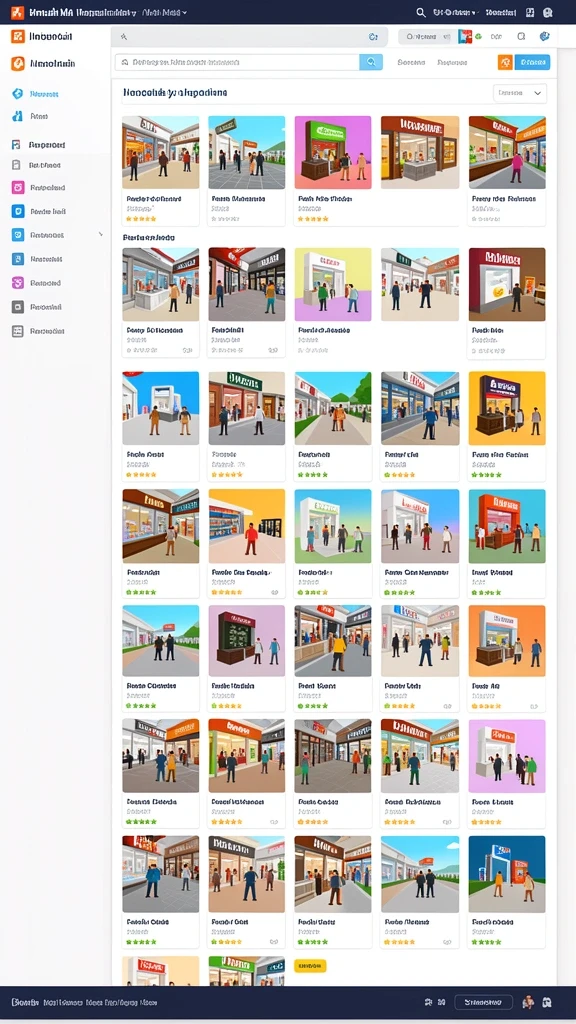
Task: Click the second text tab right of the search field
Action: point(452,63)
